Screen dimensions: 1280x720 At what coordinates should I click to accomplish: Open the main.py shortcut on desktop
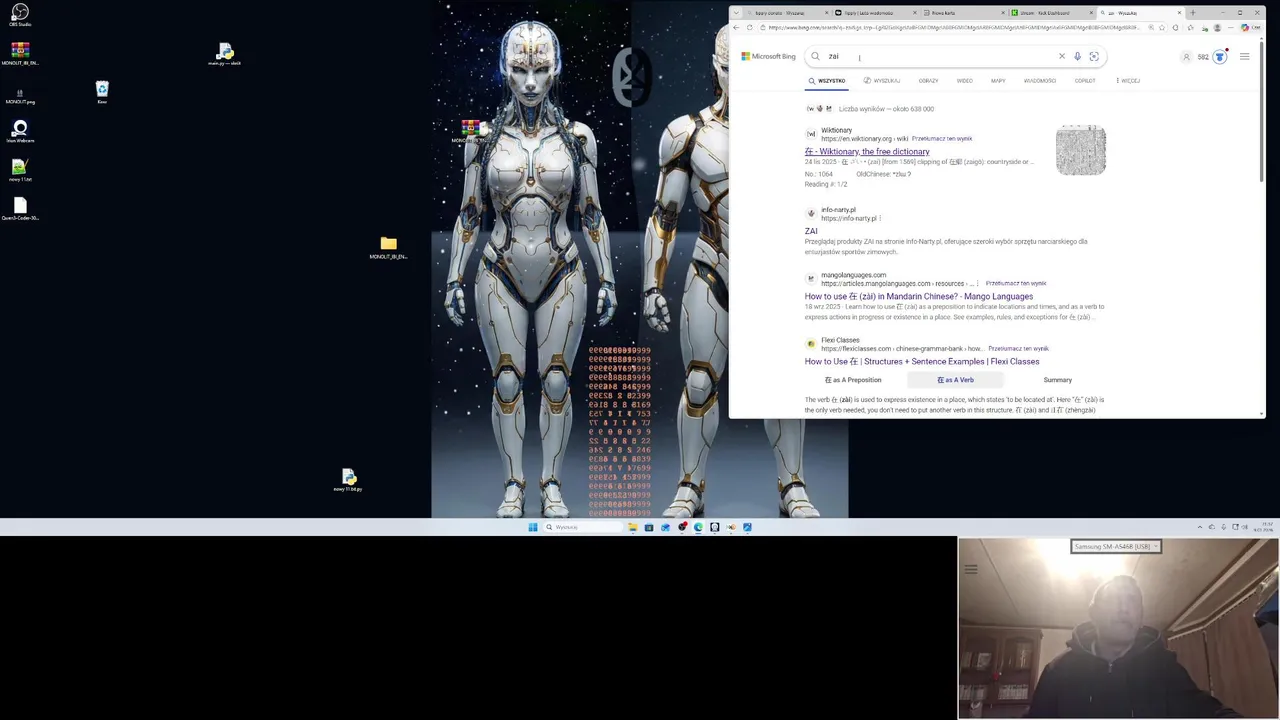click(x=224, y=54)
